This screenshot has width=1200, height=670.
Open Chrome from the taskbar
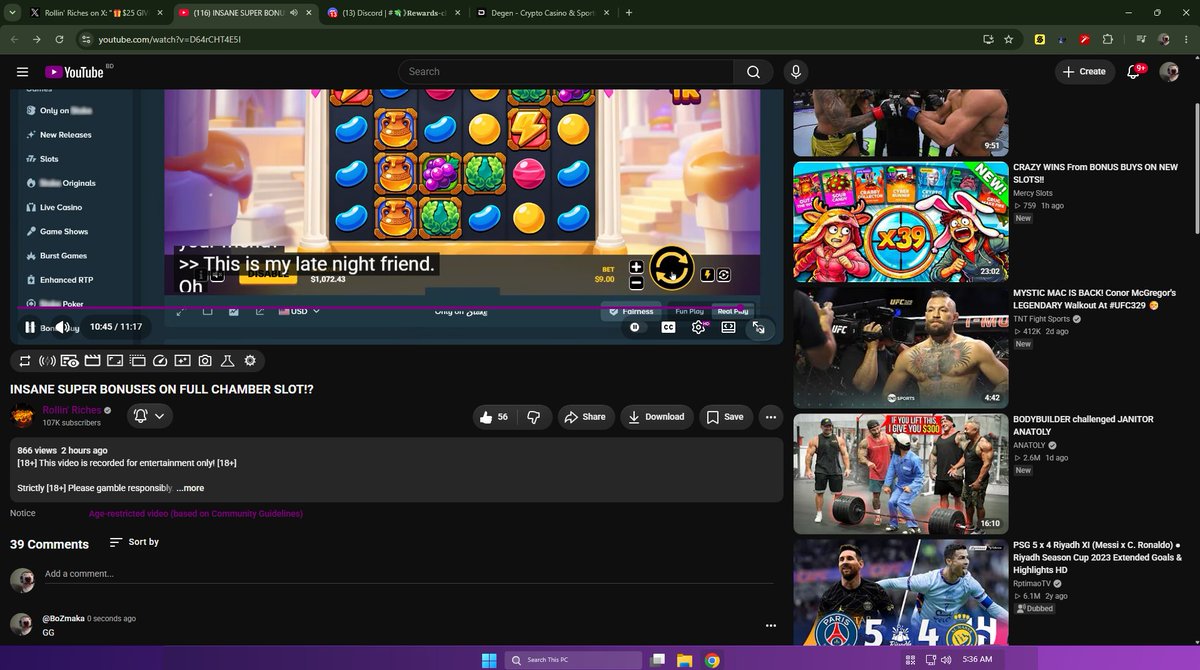point(712,660)
